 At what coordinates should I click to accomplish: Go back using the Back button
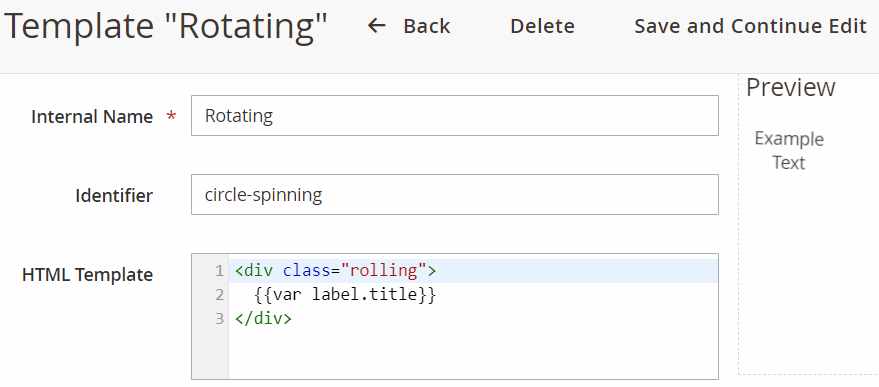pos(409,26)
